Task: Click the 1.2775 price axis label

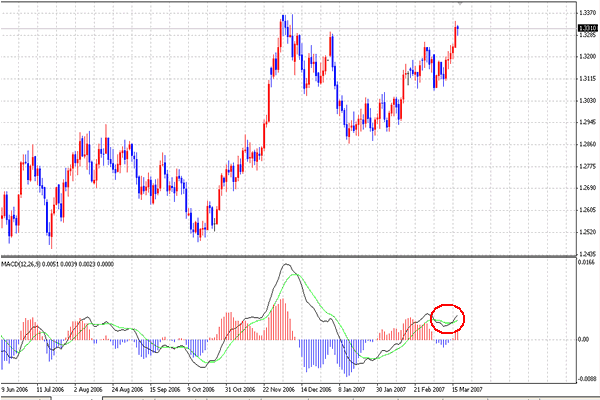Action: pos(587,167)
